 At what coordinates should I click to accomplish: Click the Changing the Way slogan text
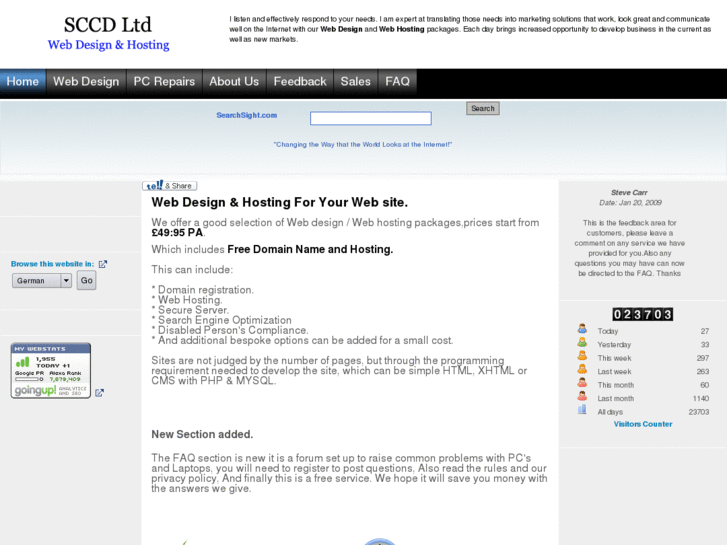pos(363,145)
